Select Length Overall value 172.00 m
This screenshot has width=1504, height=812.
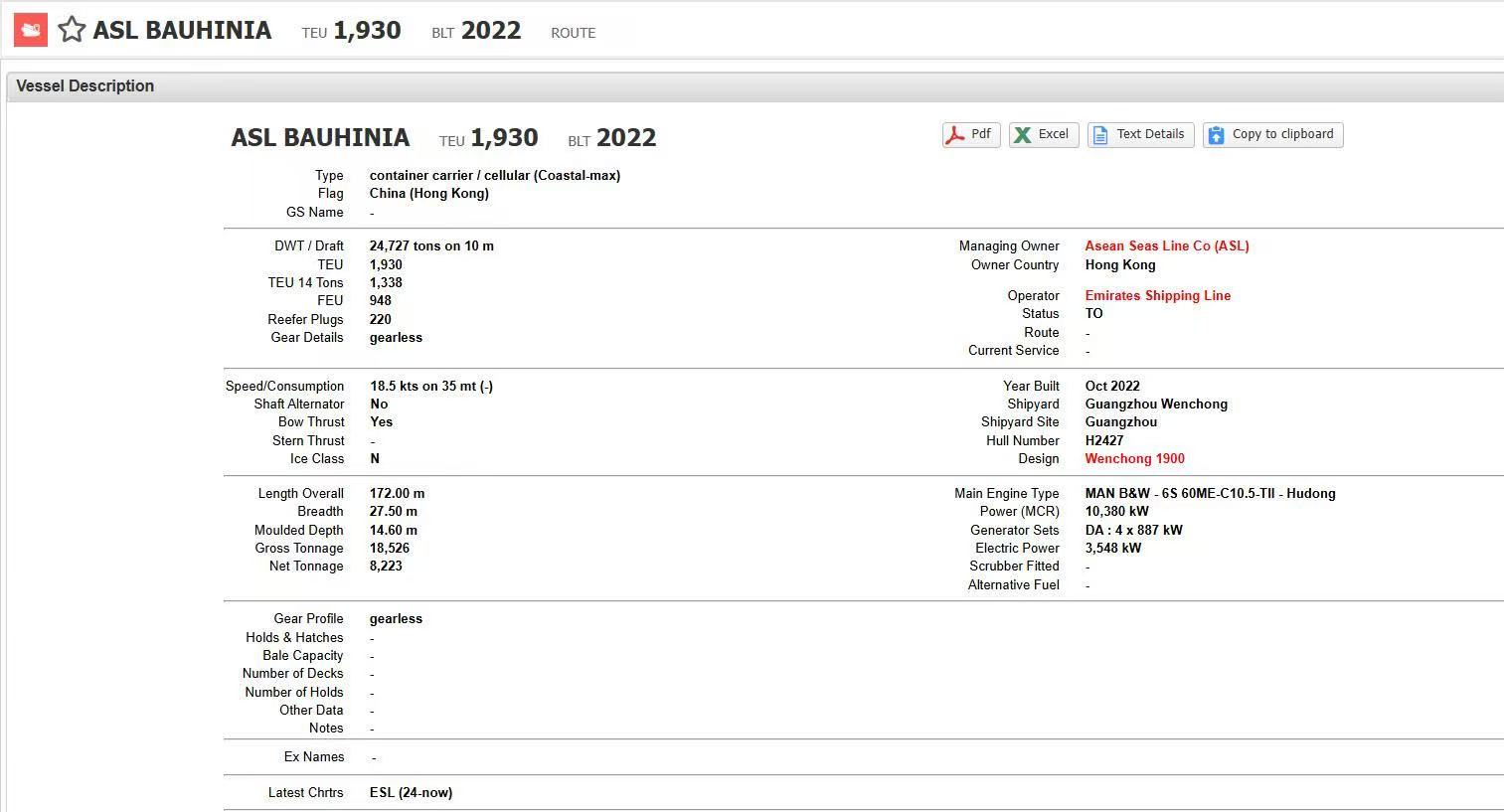tap(397, 494)
